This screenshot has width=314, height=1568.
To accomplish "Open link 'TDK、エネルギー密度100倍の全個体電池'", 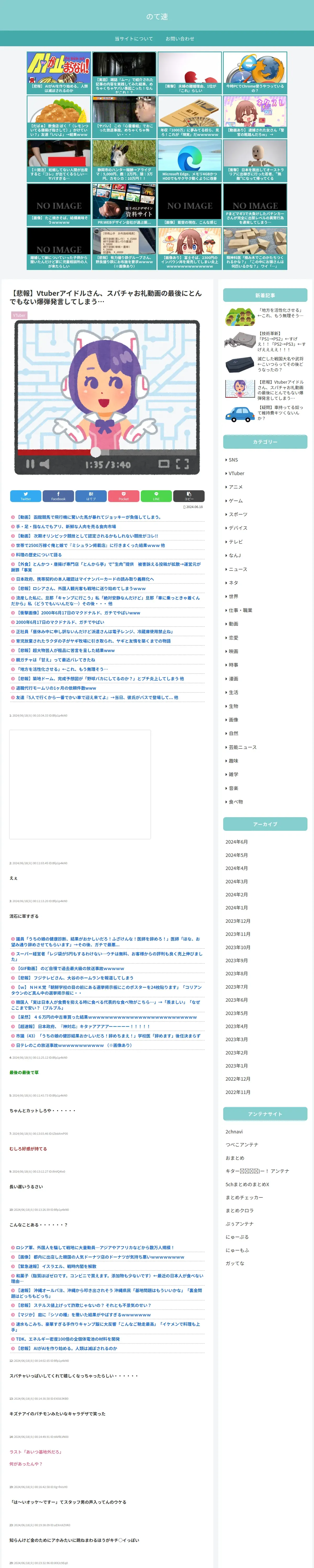I will point(68,1339).
